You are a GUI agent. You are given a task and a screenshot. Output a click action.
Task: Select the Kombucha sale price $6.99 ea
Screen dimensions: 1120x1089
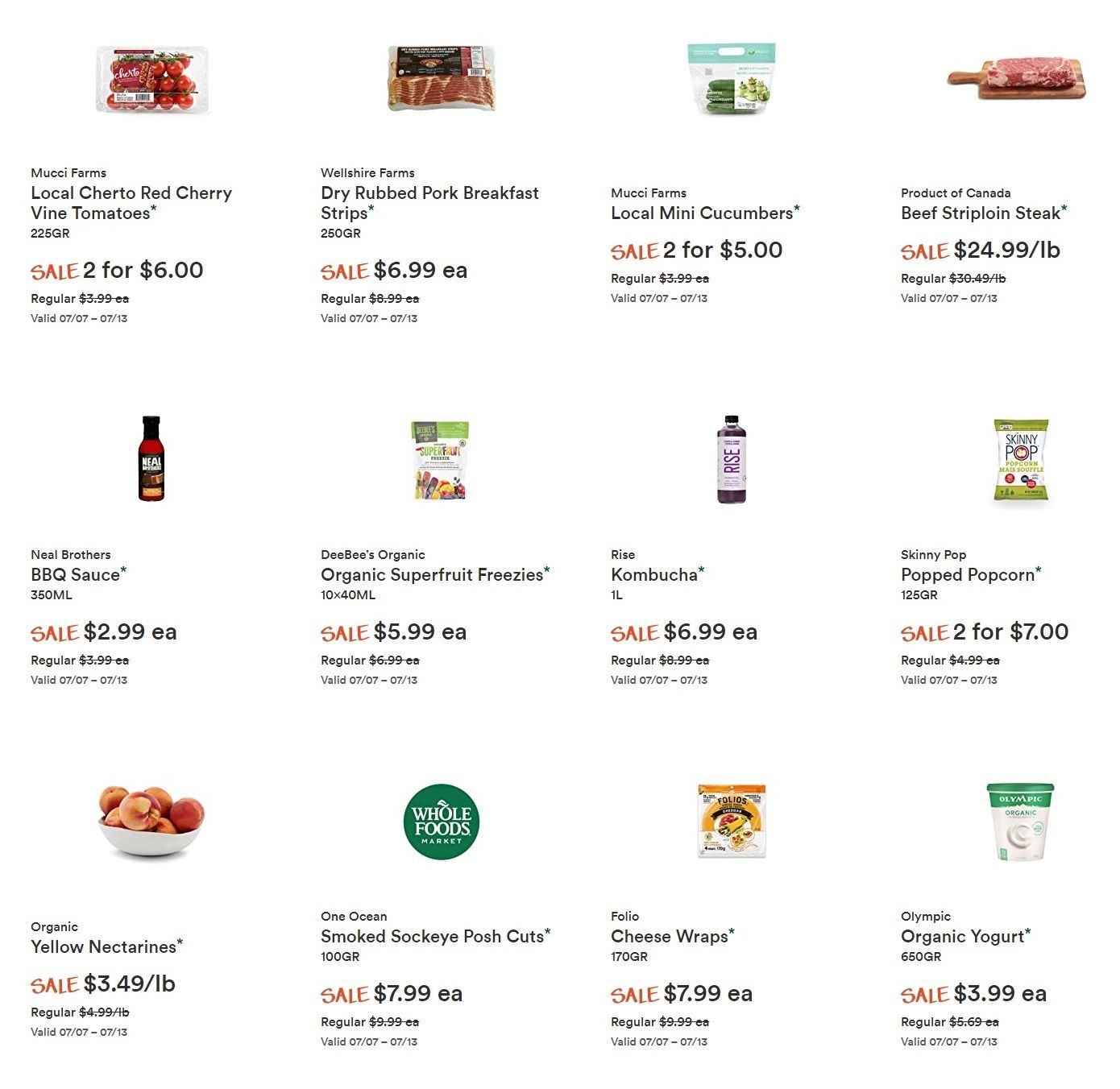pyautogui.click(x=710, y=632)
